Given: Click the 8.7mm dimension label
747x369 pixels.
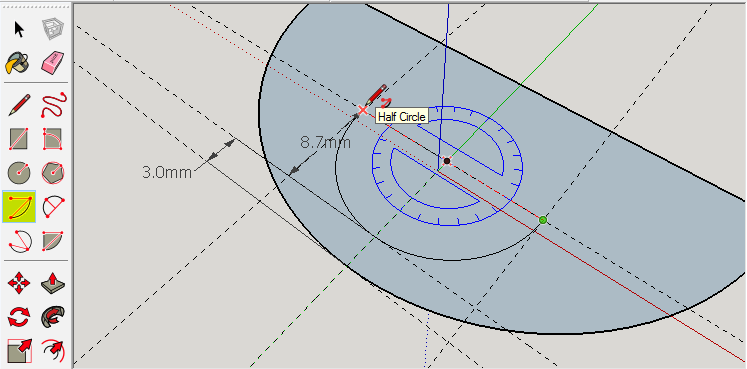Looking at the screenshot, I should [325, 142].
